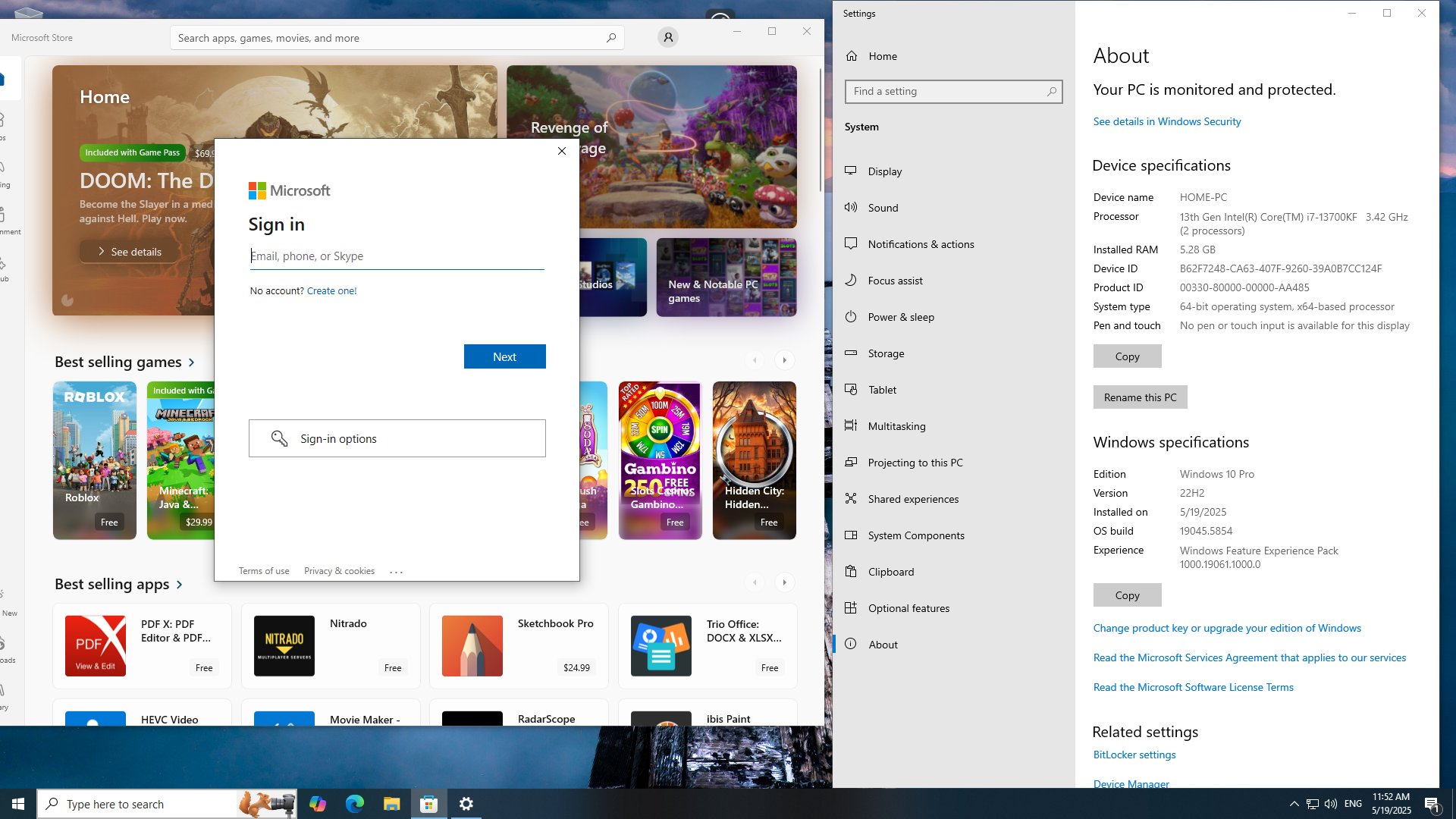Screen dimensions: 1456x819
Task: Expand the Best selling apps chevron
Action: (179, 585)
